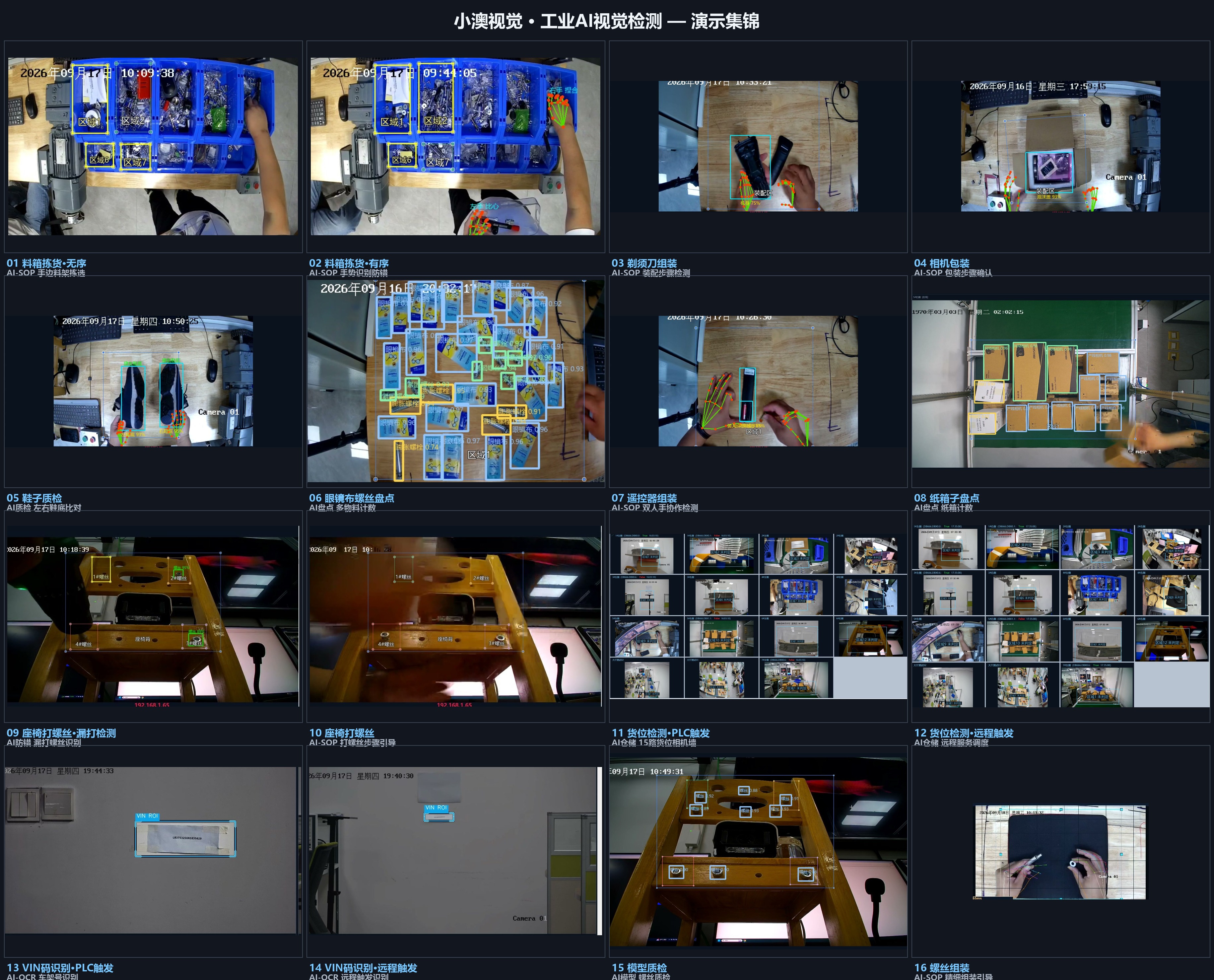Open the 08 纸箱子盘点 video thumbnail
Viewport: 1214px width, 980px height.
coord(1060,382)
